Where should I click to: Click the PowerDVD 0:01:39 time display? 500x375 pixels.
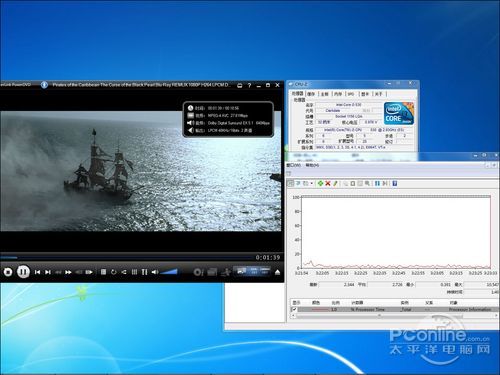pos(268,257)
